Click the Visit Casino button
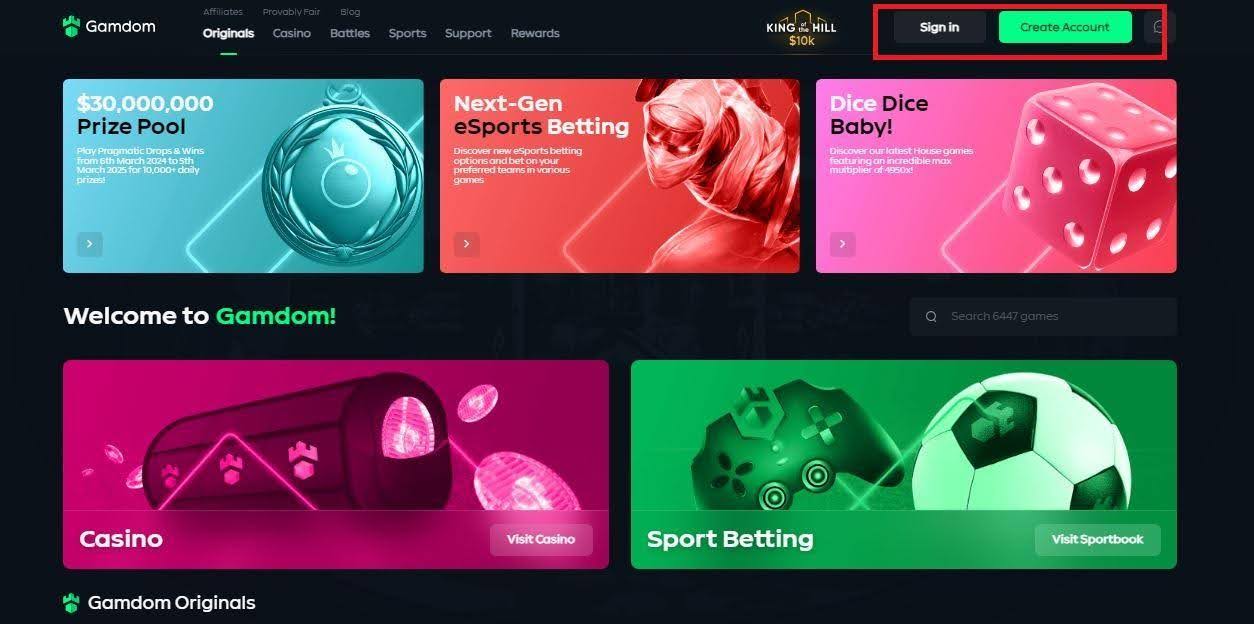The height and width of the screenshot is (624, 1254). point(541,539)
